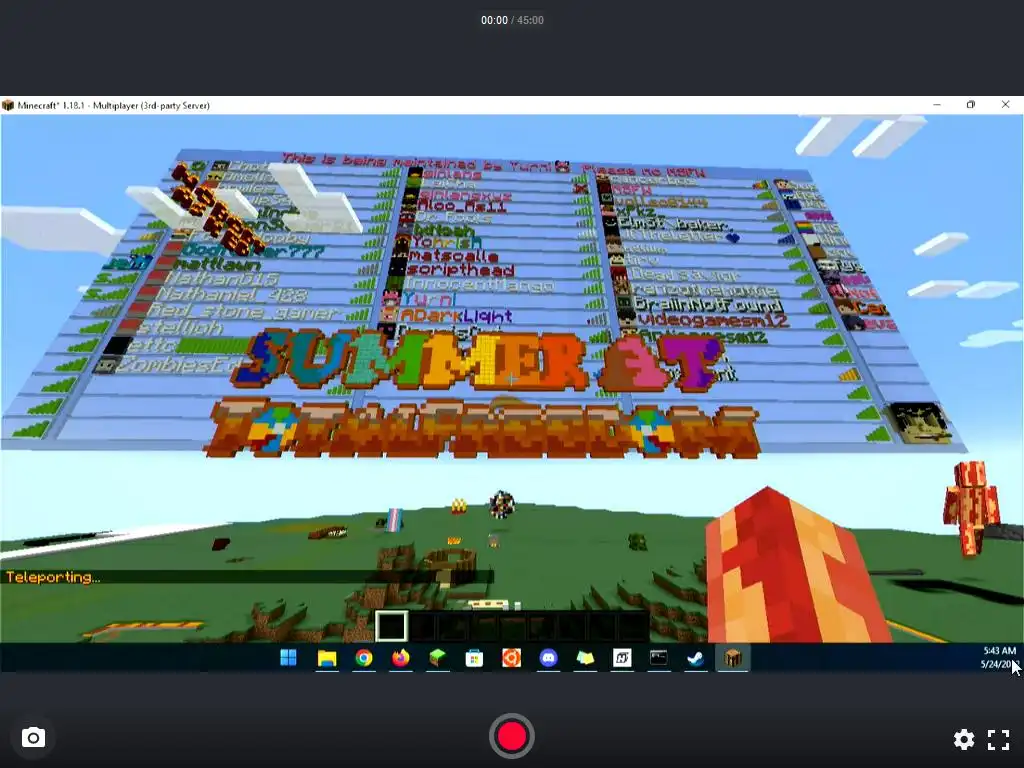Select the highlighted first hotbar slot
The height and width of the screenshot is (768, 1024).
(x=391, y=626)
